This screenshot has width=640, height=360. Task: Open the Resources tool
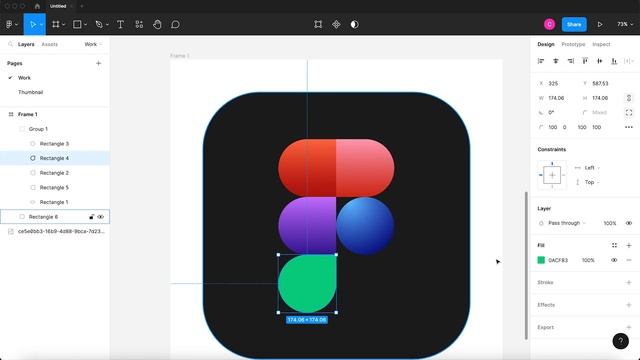tap(139, 24)
